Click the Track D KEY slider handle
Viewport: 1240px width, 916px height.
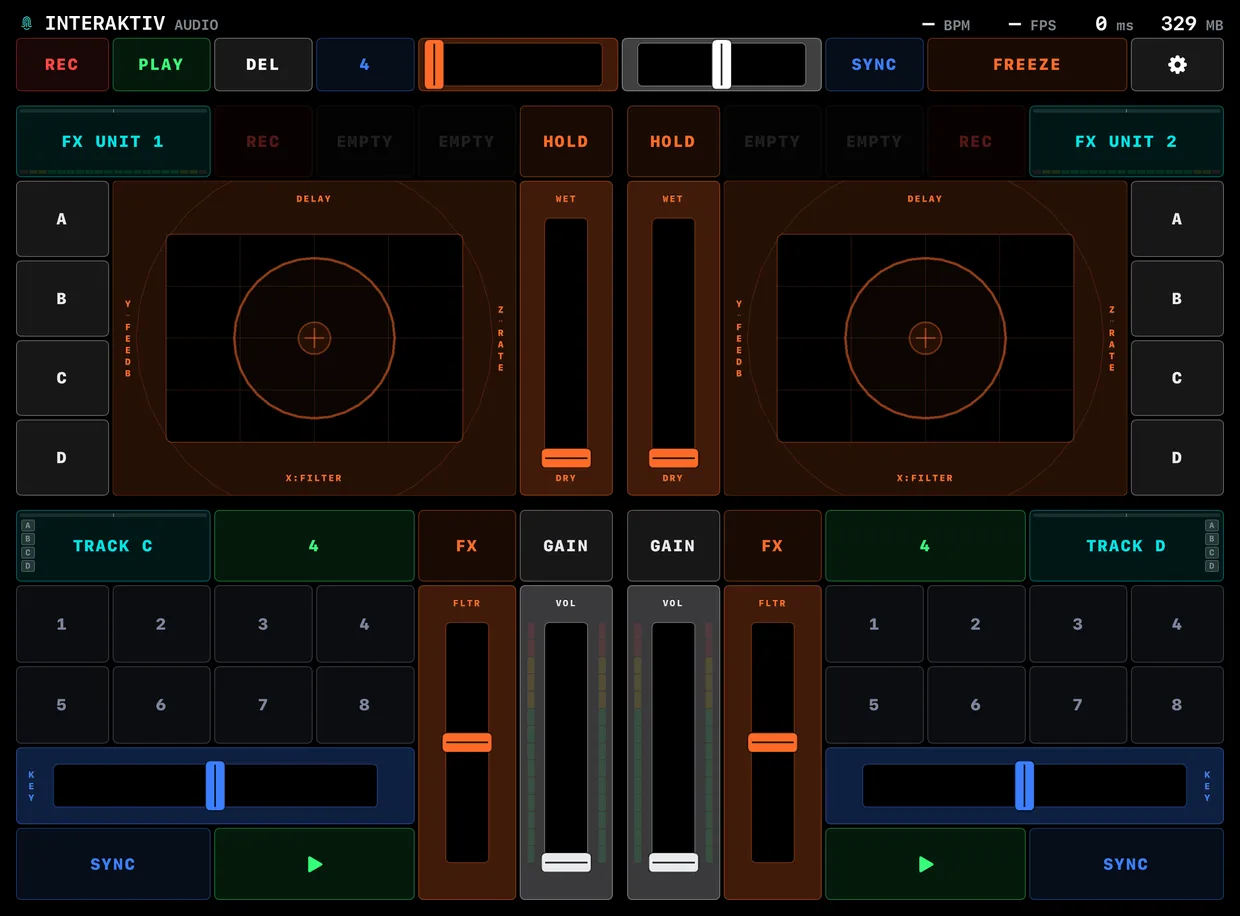(1024, 786)
